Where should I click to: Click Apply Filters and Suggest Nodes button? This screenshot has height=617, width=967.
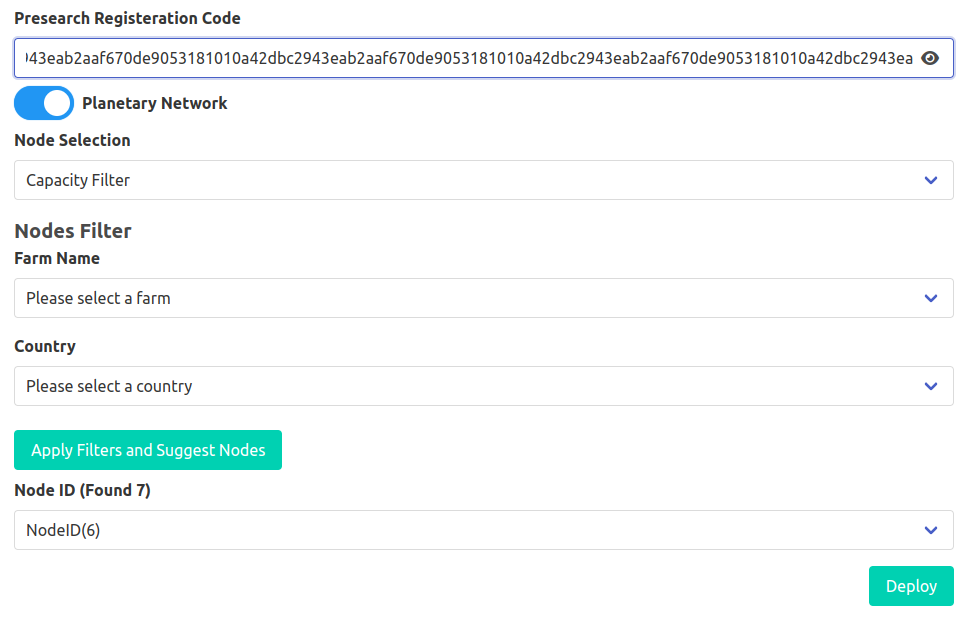click(x=148, y=450)
